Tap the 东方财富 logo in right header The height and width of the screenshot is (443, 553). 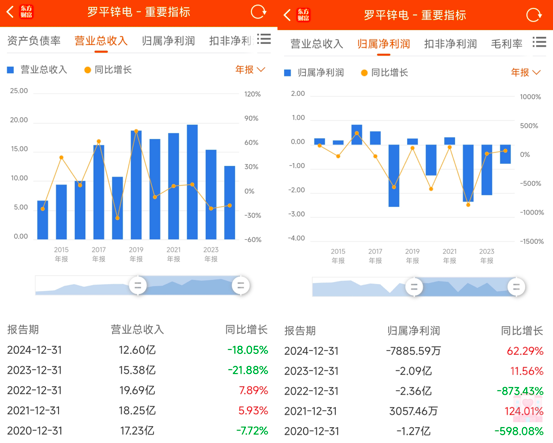pyautogui.click(x=303, y=14)
